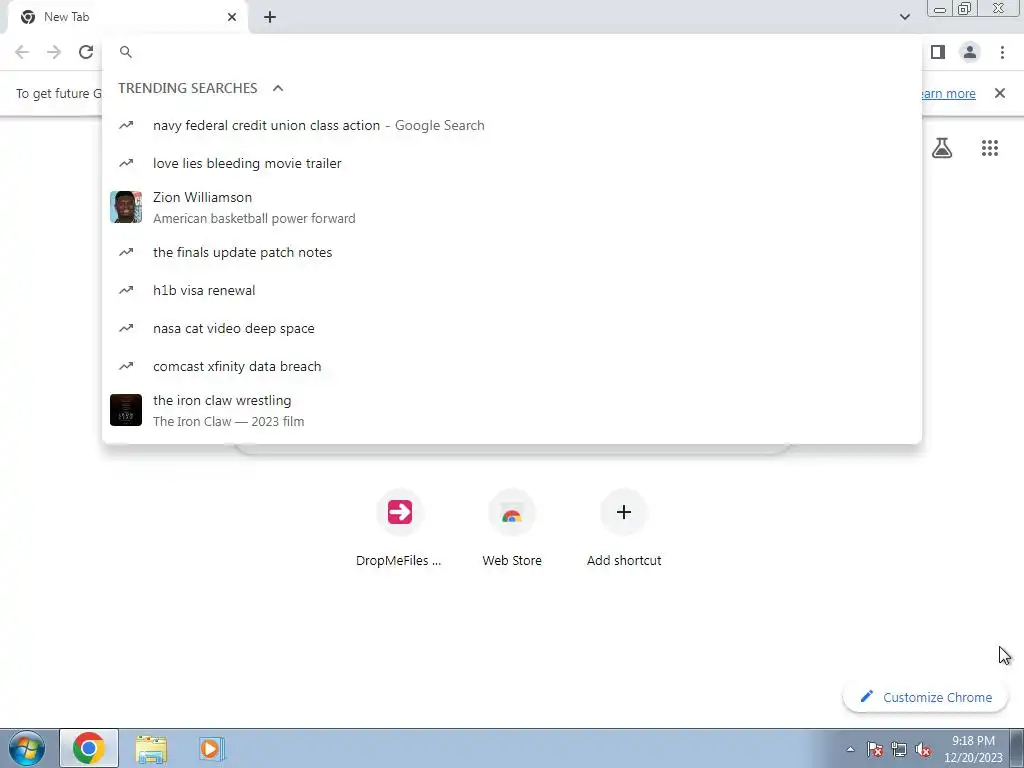
Task: Open the profile avatar menu
Action: point(970,52)
